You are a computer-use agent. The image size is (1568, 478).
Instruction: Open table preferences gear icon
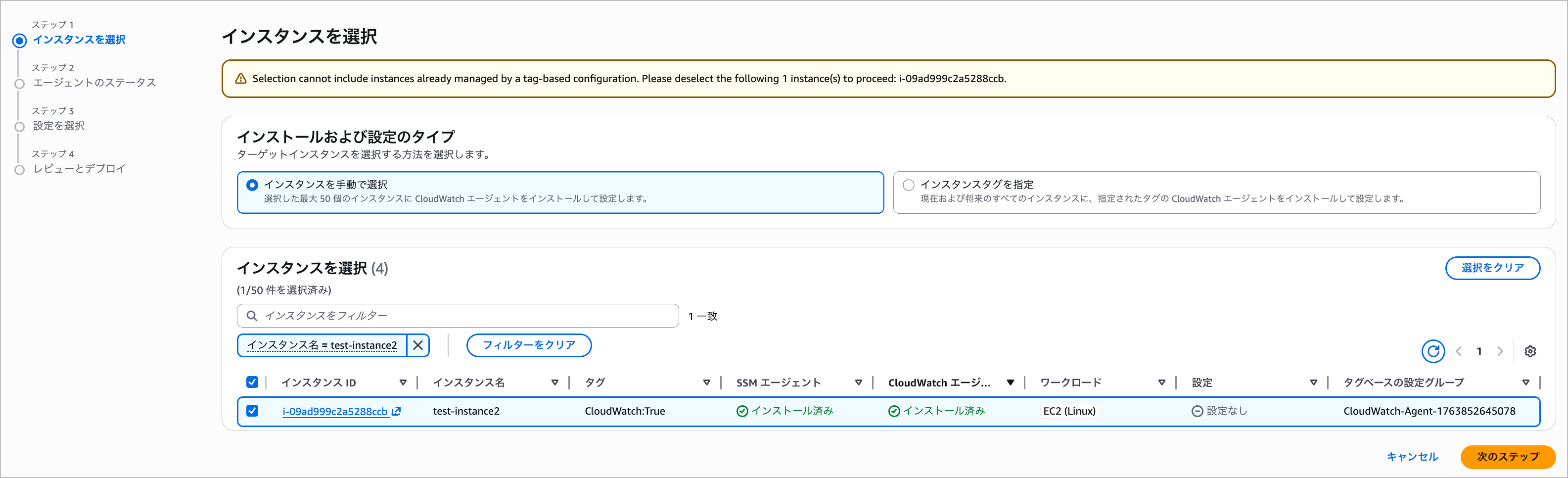[x=1529, y=351]
